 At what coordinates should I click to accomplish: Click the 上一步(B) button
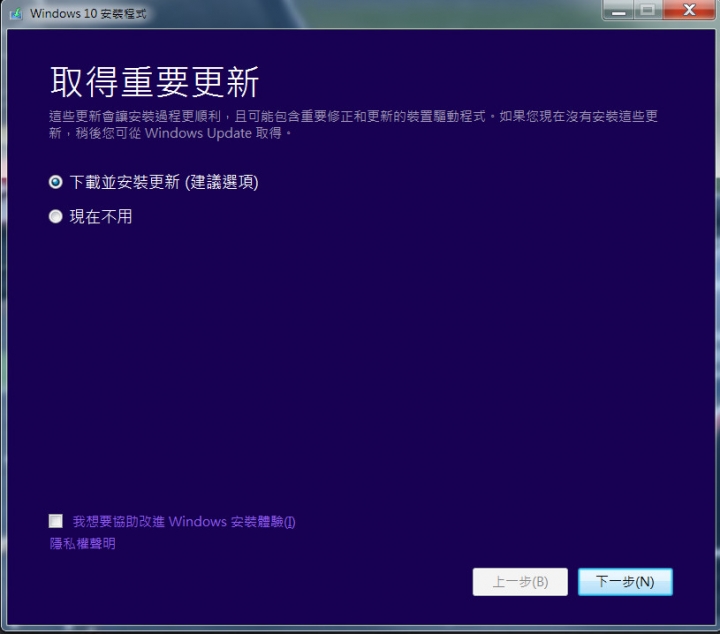click(520, 582)
